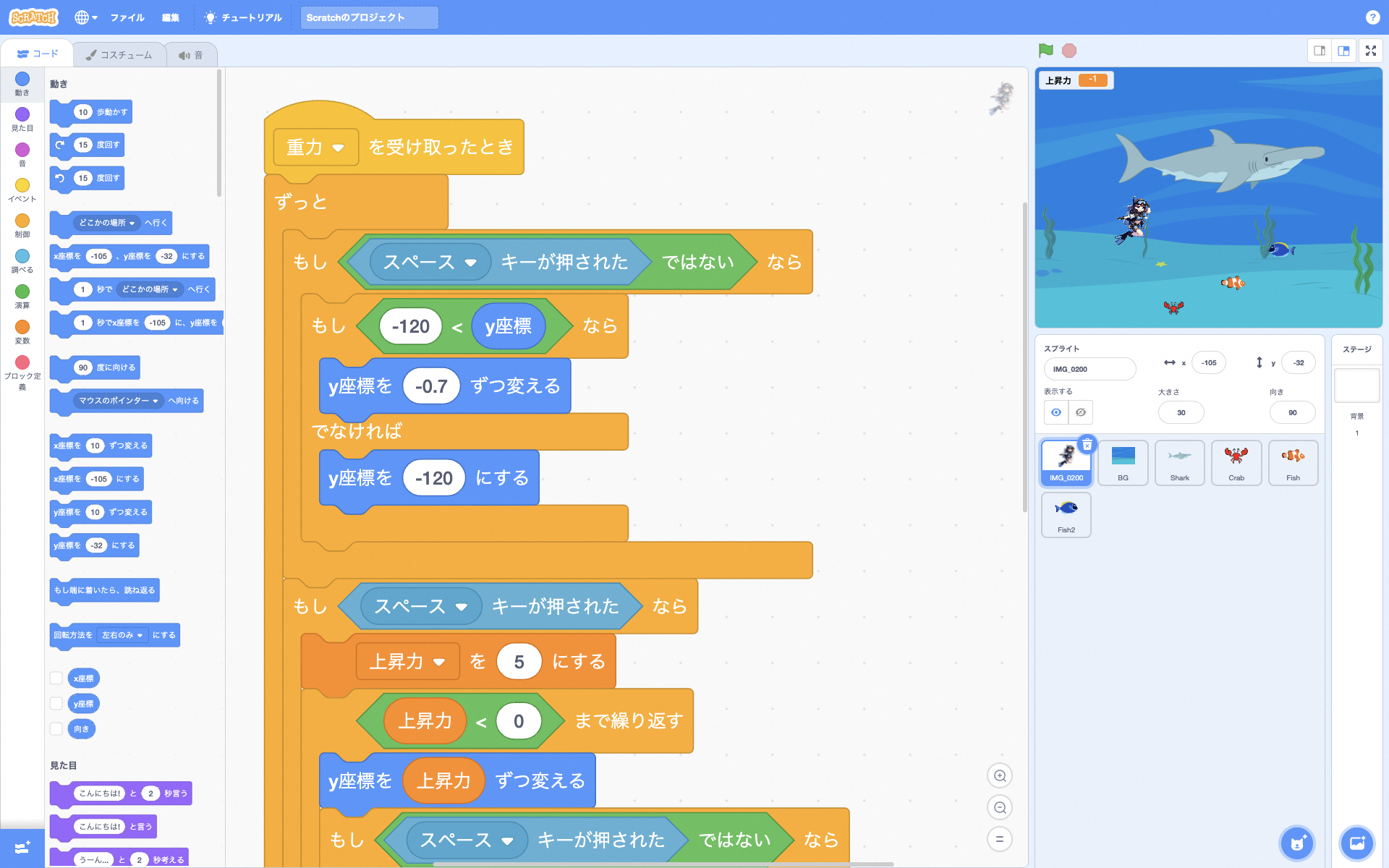The image size is (1389, 868).
Task: Click the choose a sprite button
Action: [x=1297, y=843]
